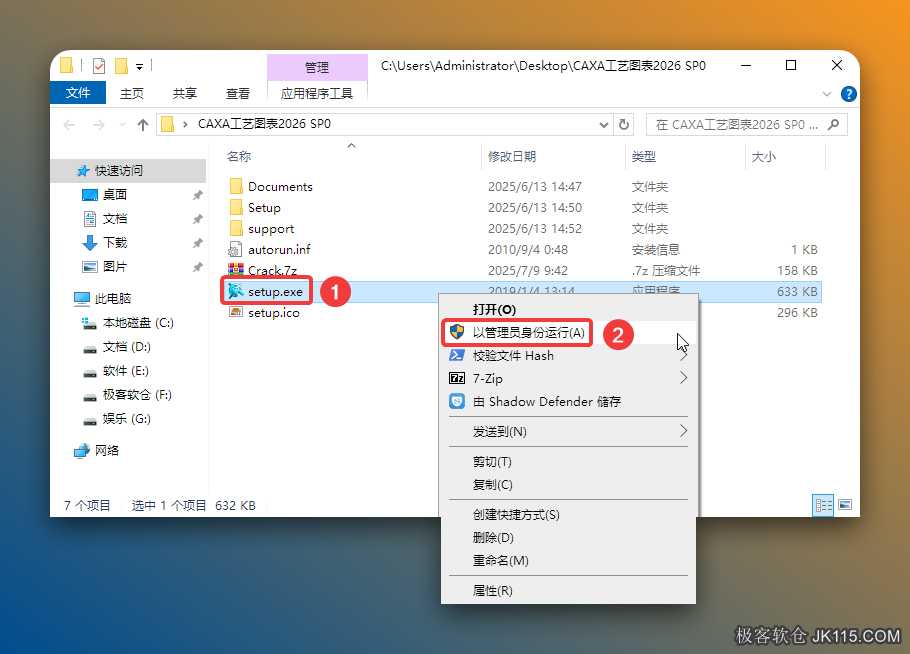Expand the 发送到(N) submenu arrow
The height and width of the screenshot is (654, 910).
pyautogui.click(x=683, y=431)
